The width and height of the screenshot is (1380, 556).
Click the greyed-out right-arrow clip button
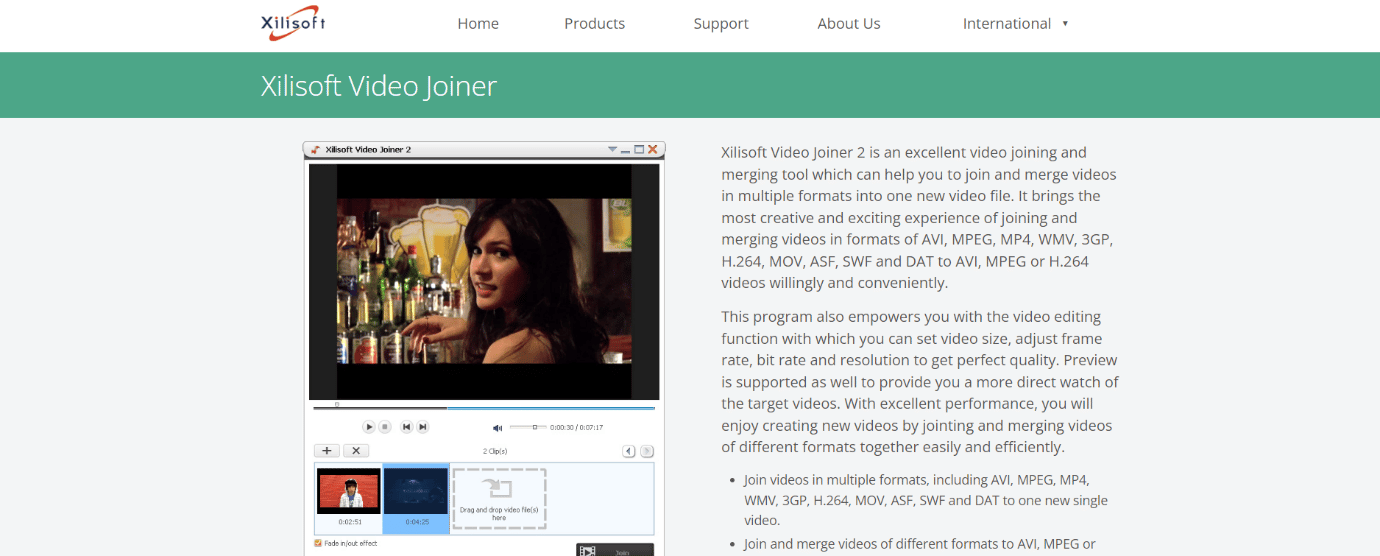point(647,451)
